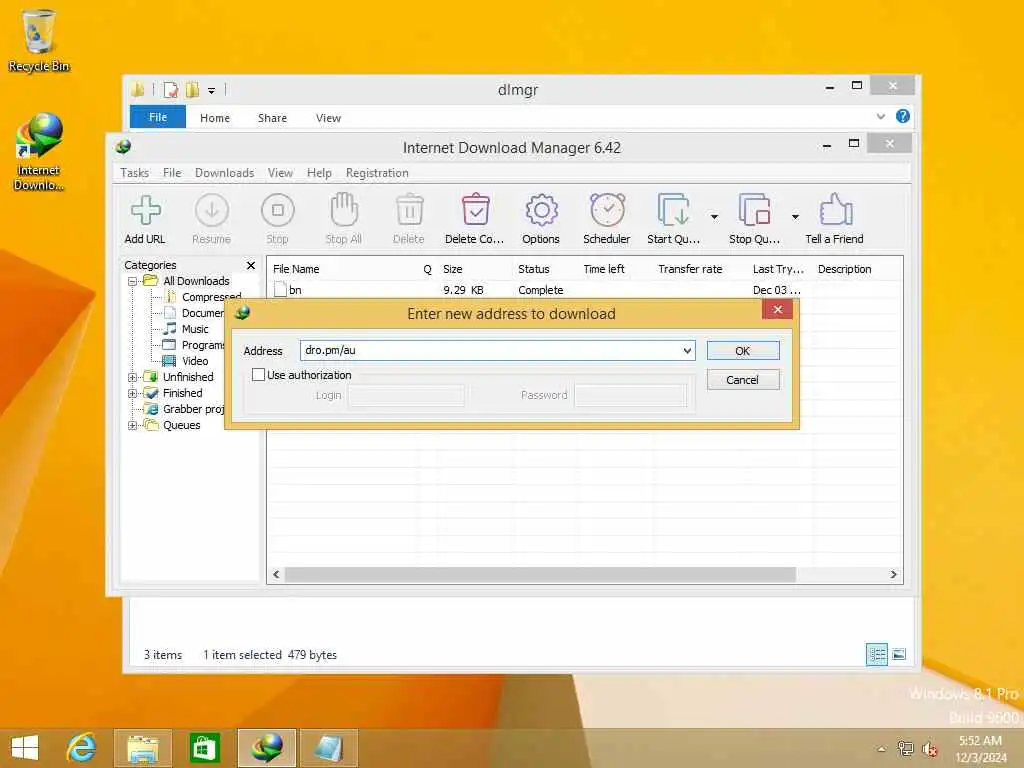1024x768 pixels.
Task: Check the Use authorization checkbox
Action: point(259,375)
